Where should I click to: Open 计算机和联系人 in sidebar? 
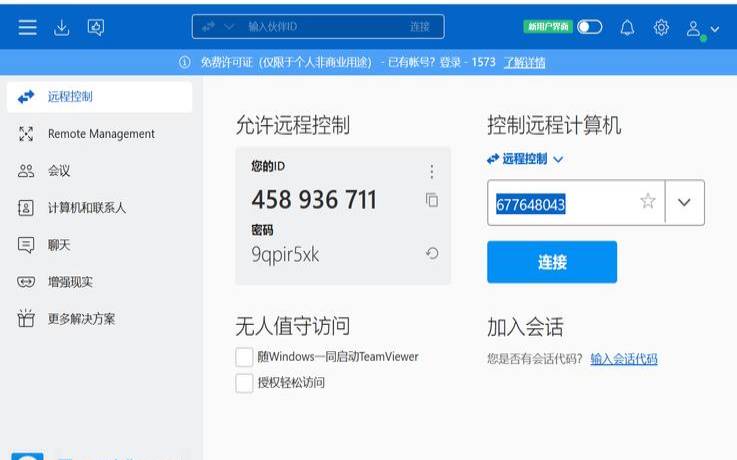(87, 208)
